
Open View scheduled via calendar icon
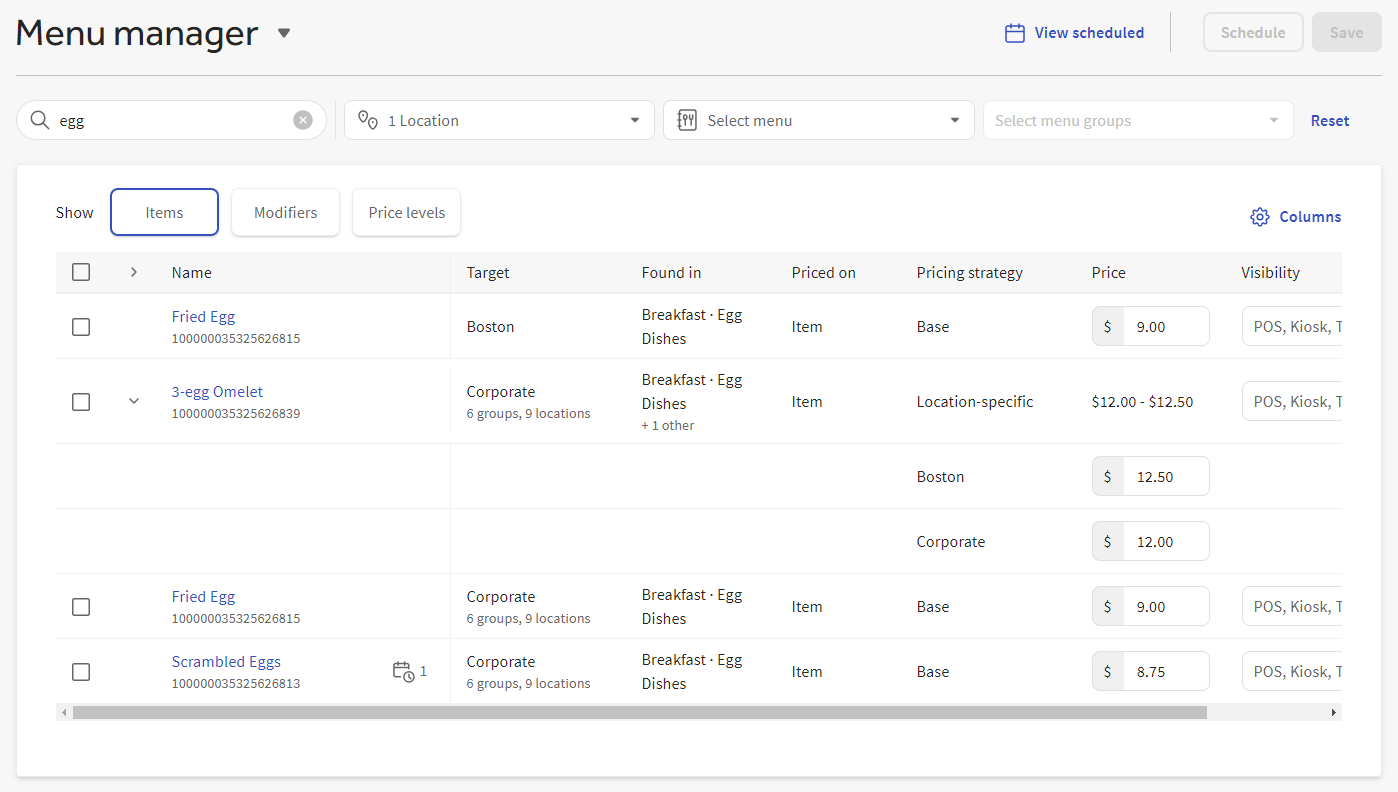click(x=1014, y=32)
